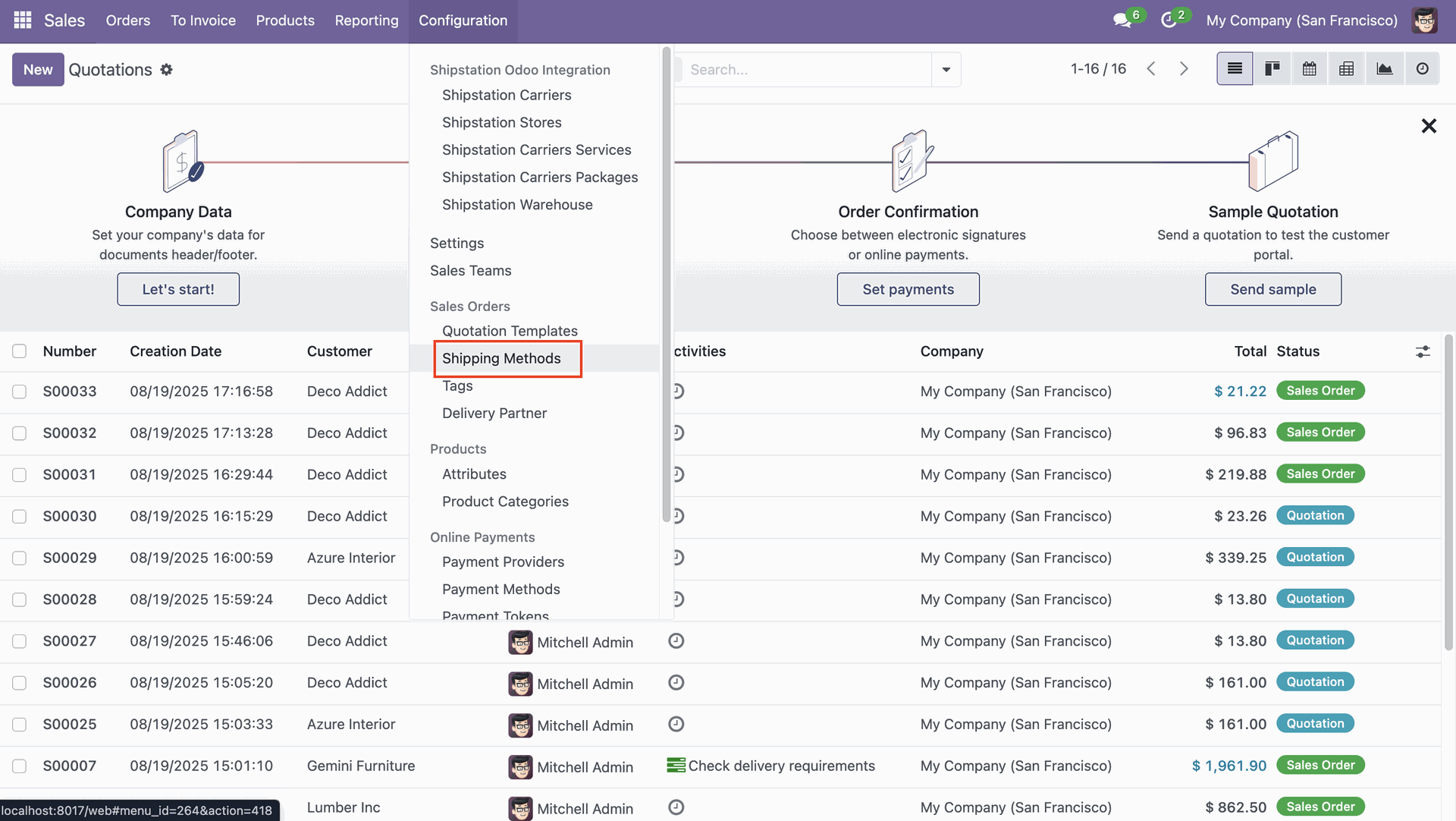1456x821 pixels.
Task: Switch to kanban view
Action: tap(1272, 69)
